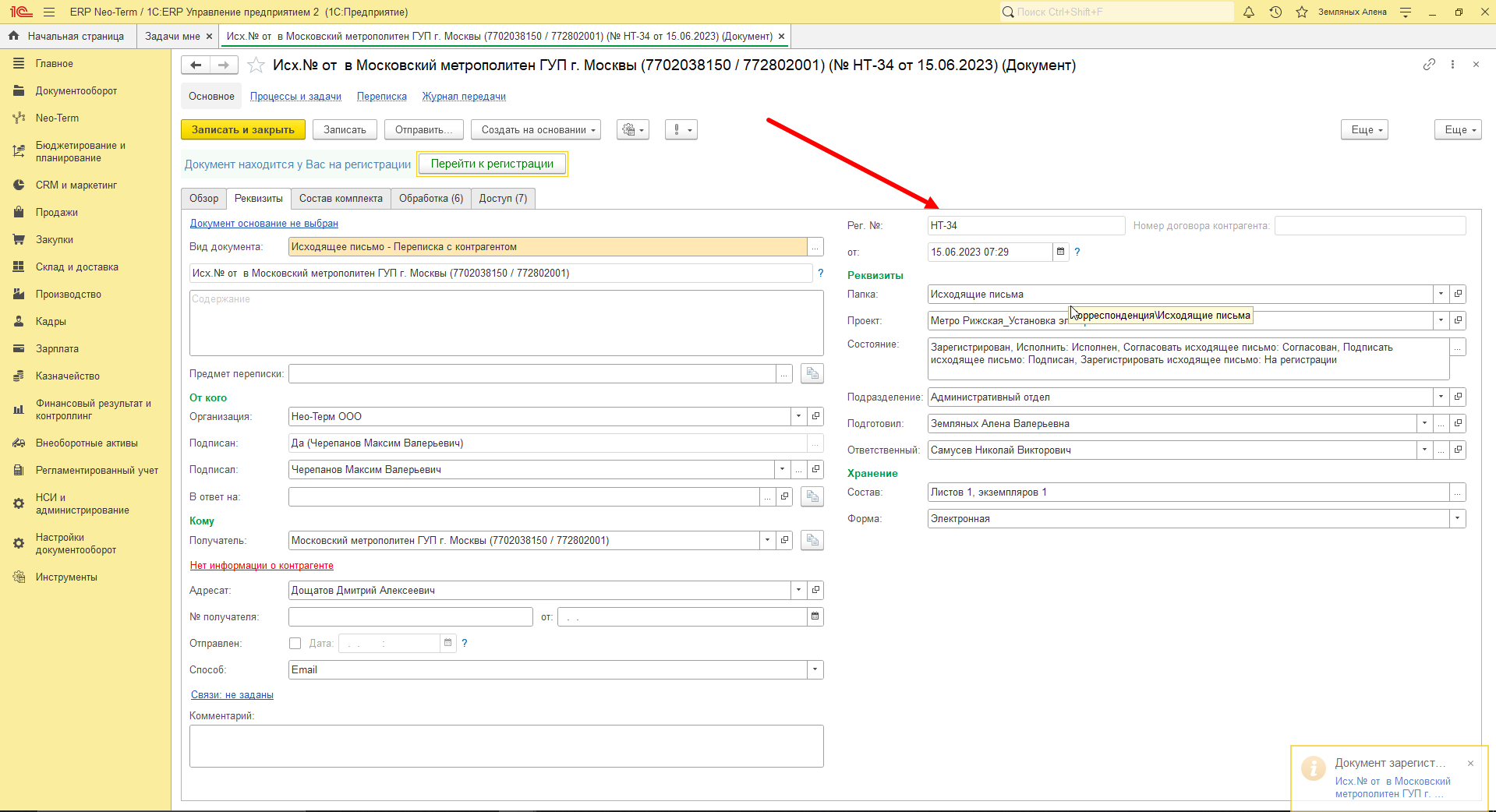
Task: Open Связи: не заданы link
Action: coord(232,695)
